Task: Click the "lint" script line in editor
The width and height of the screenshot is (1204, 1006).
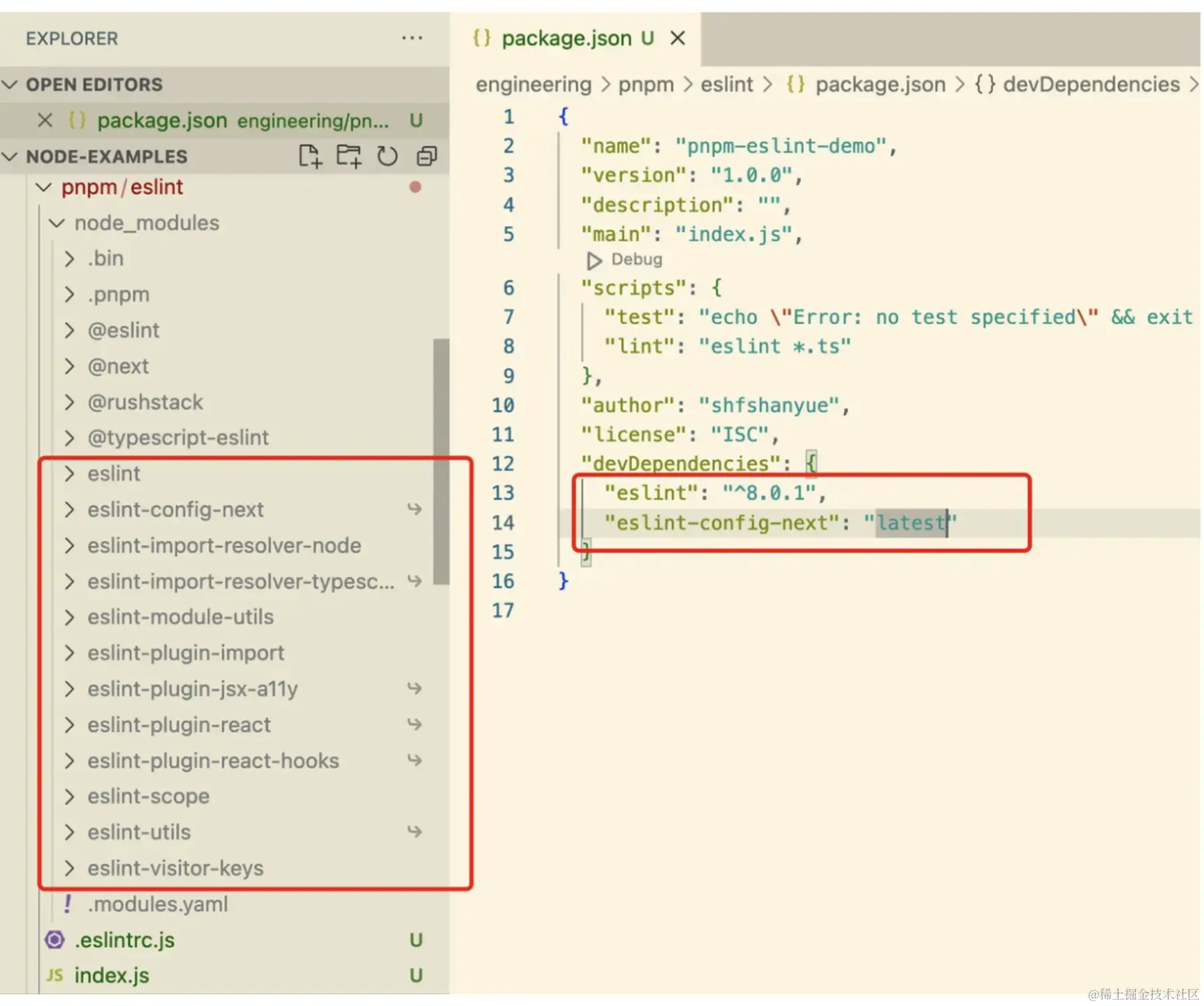Action: [x=727, y=347]
